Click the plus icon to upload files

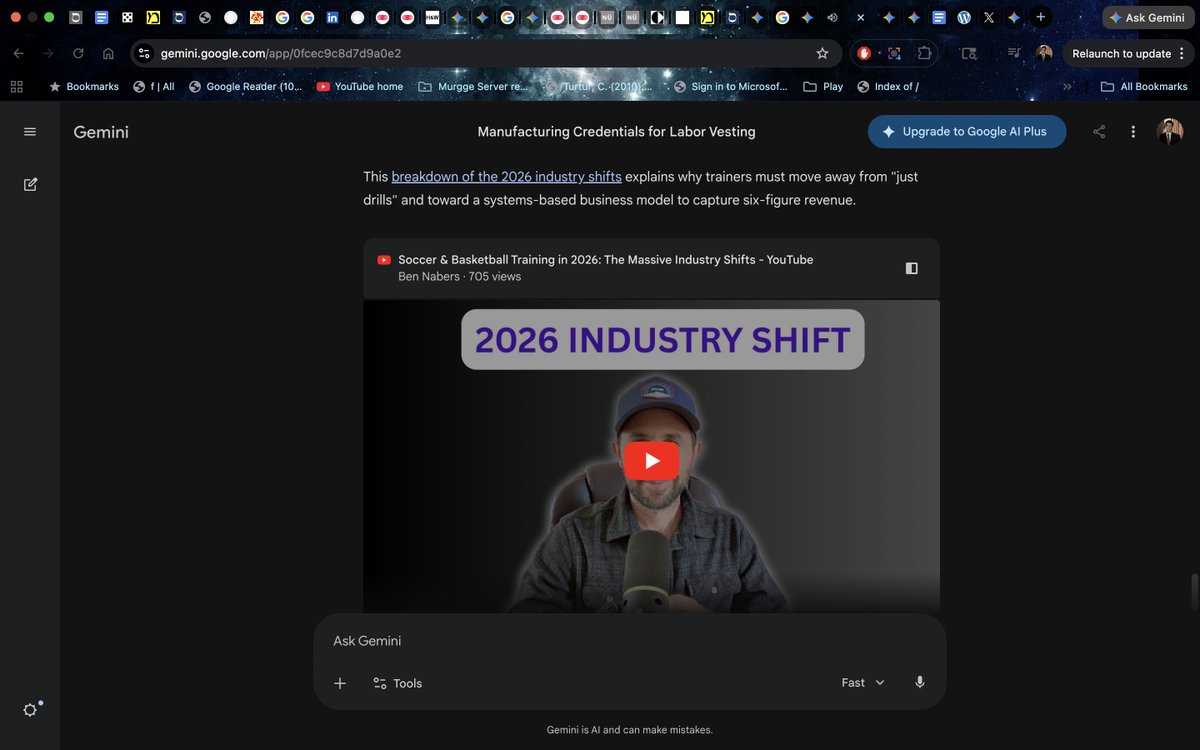340,683
